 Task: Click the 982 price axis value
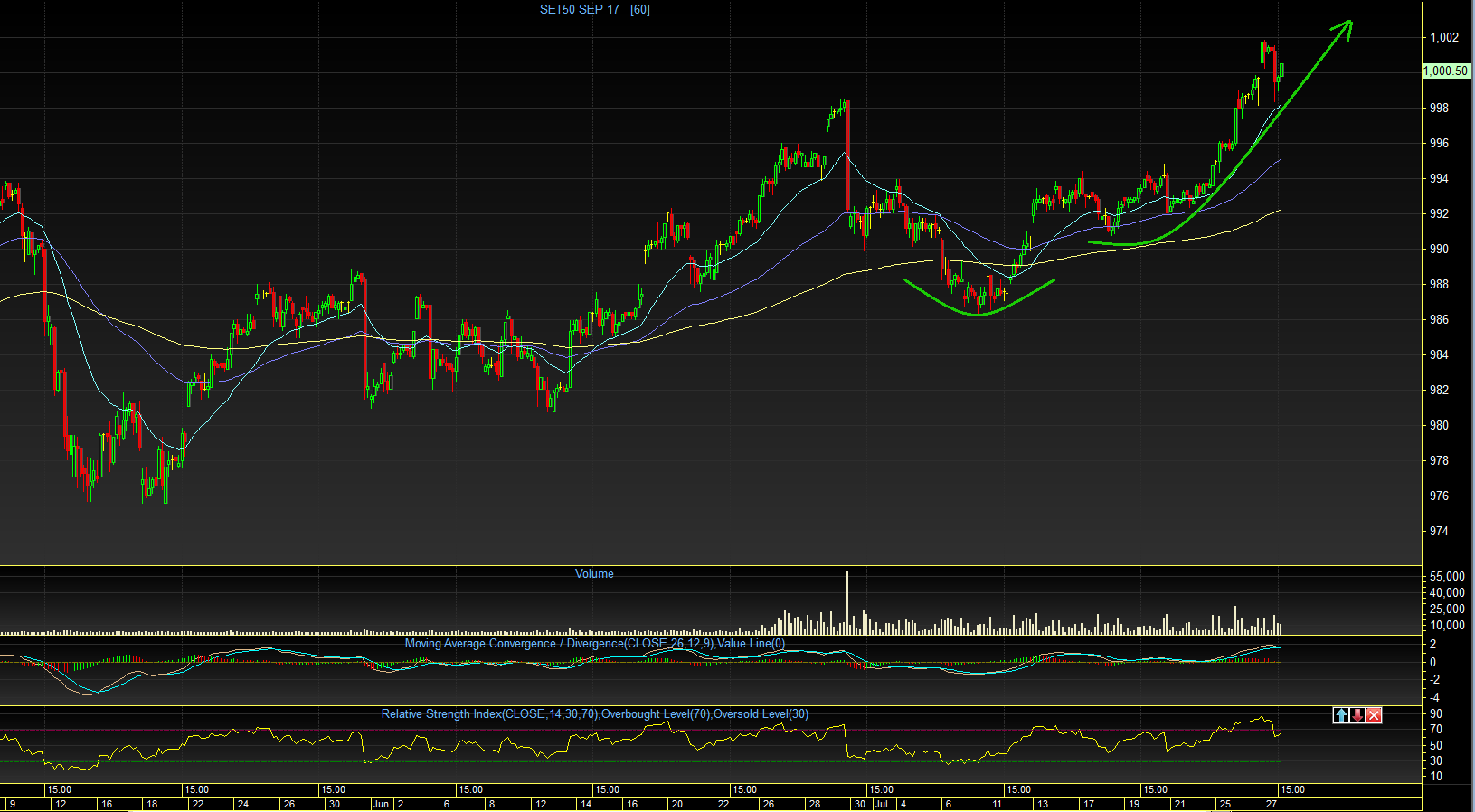click(x=1439, y=390)
